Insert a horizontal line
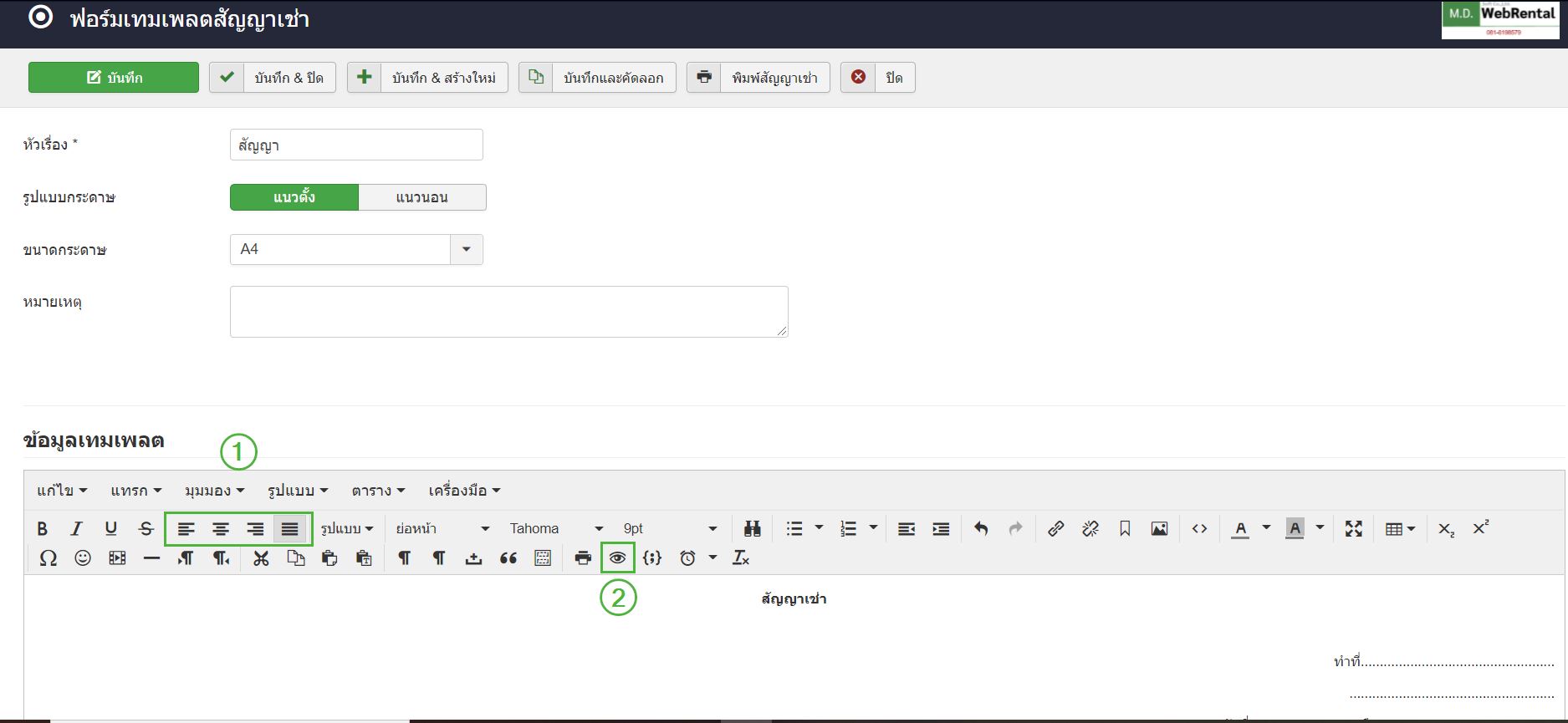The image size is (1568, 723). point(151,558)
